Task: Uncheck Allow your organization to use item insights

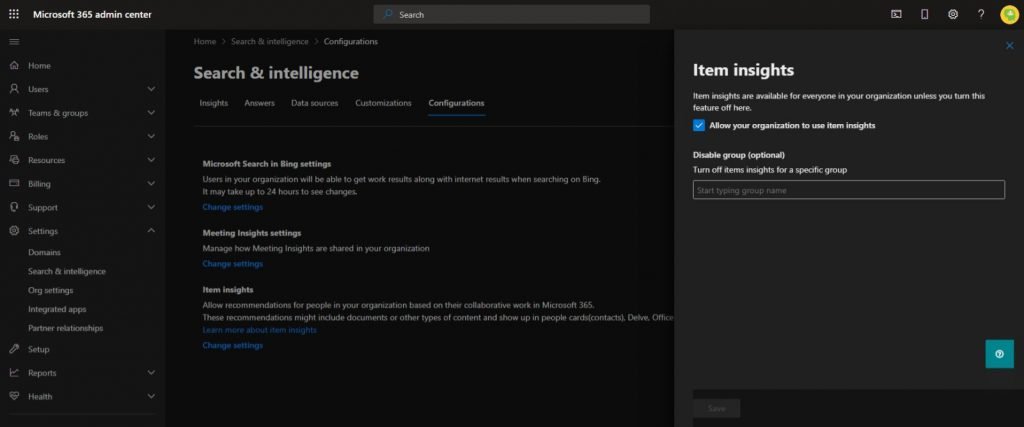Action: pyautogui.click(x=699, y=125)
